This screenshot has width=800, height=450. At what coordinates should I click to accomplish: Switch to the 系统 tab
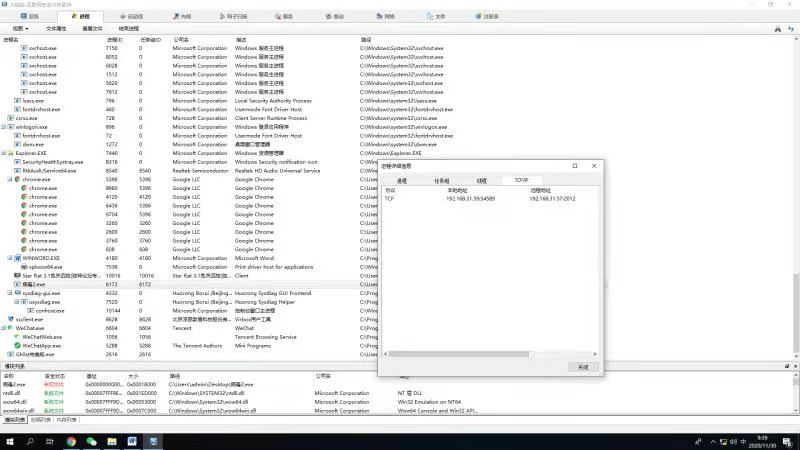pyautogui.click(x=30, y=16)
